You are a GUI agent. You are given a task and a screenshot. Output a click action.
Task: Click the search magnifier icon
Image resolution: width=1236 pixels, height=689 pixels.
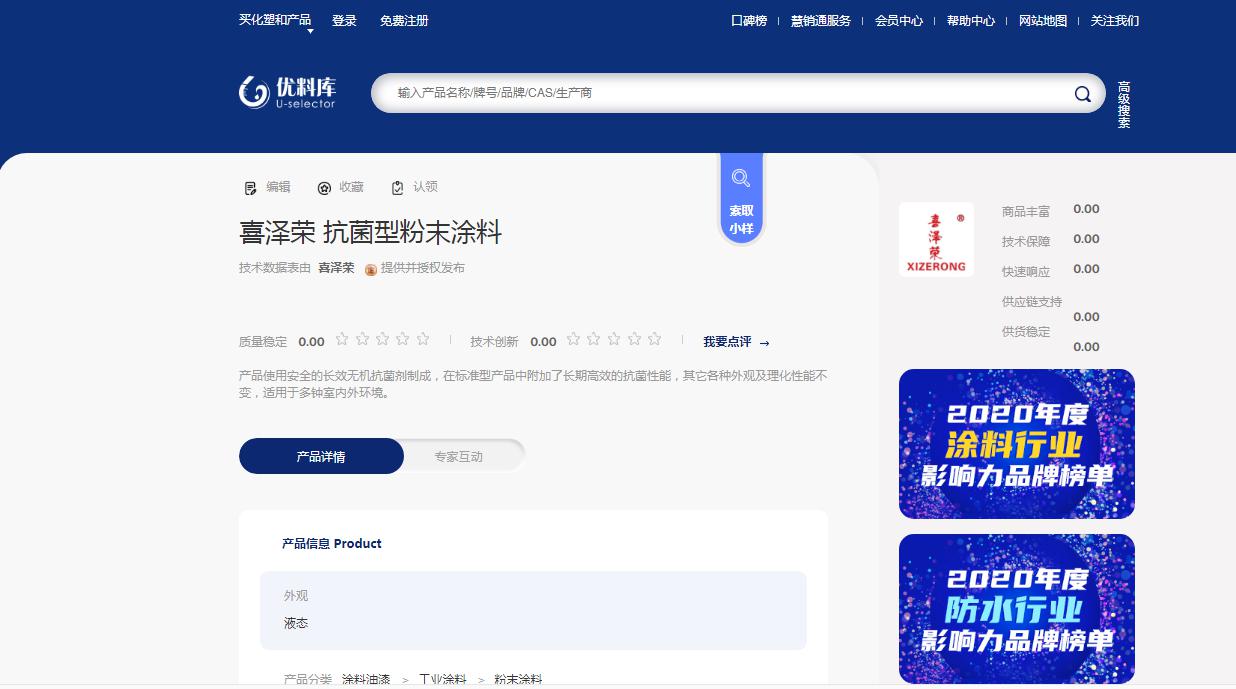(1083, 94)
